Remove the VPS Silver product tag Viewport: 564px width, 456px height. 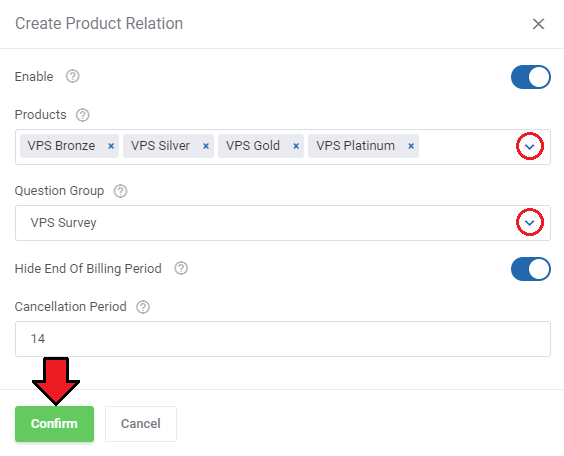click(206, 146)
